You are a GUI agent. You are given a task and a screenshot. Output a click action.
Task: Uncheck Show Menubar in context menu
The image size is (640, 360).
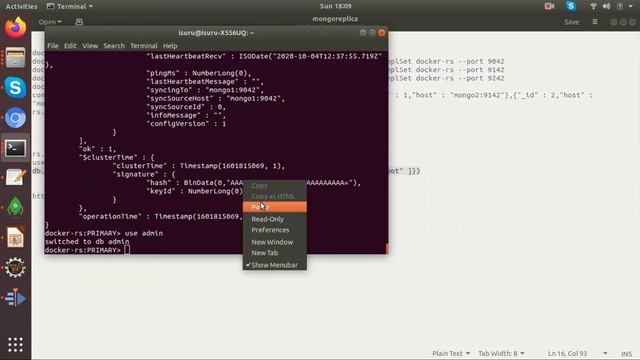tap(275, 265)
